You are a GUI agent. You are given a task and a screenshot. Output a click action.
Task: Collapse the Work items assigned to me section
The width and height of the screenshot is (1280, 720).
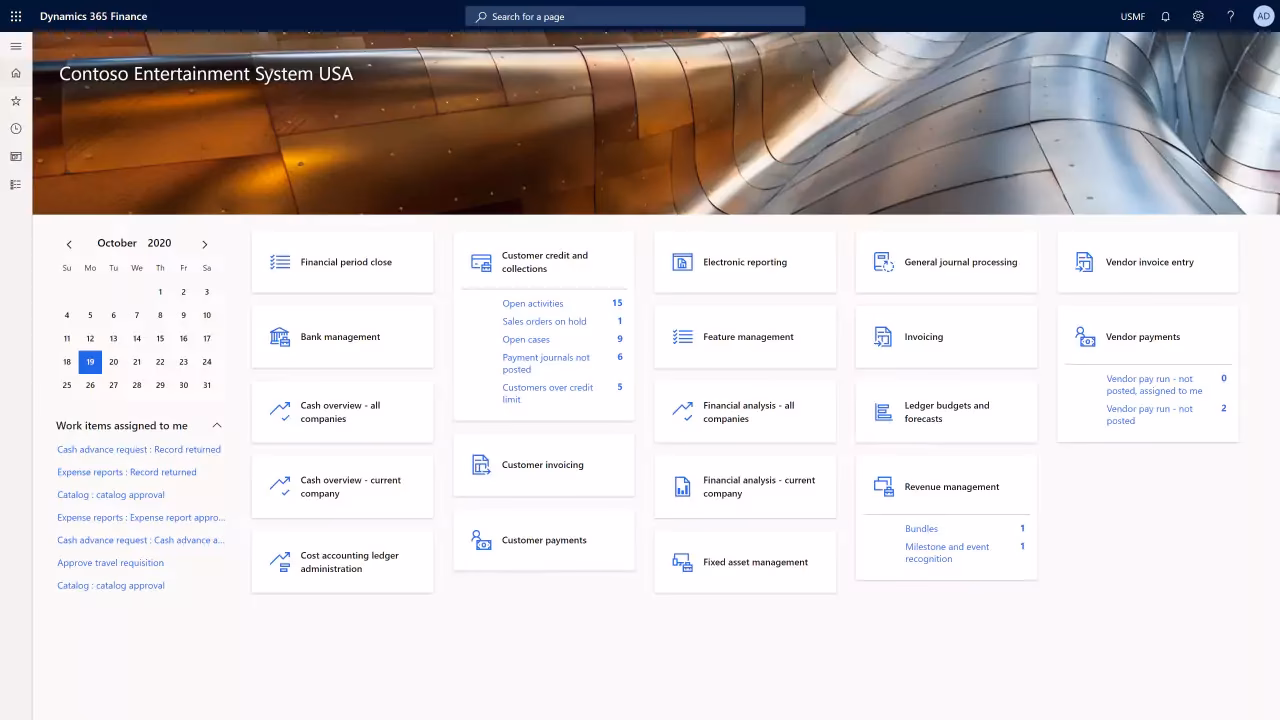(x=217, y=424)
